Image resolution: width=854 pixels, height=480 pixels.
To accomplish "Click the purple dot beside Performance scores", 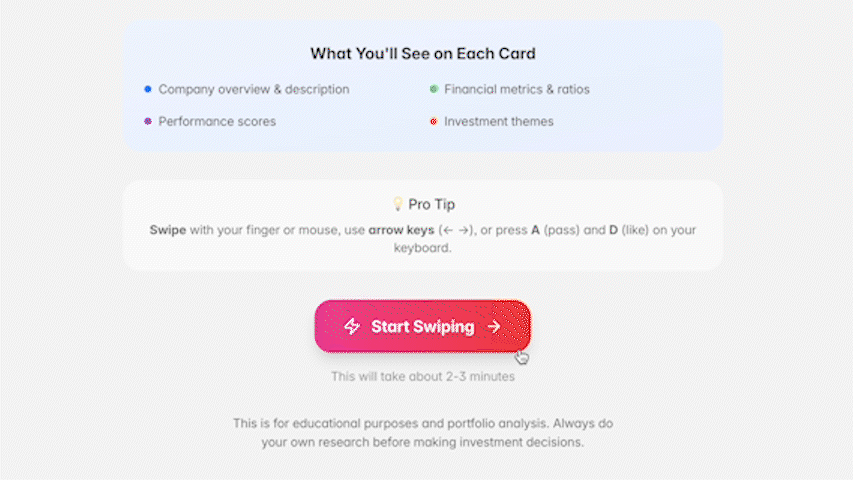I will coord(148,121).
